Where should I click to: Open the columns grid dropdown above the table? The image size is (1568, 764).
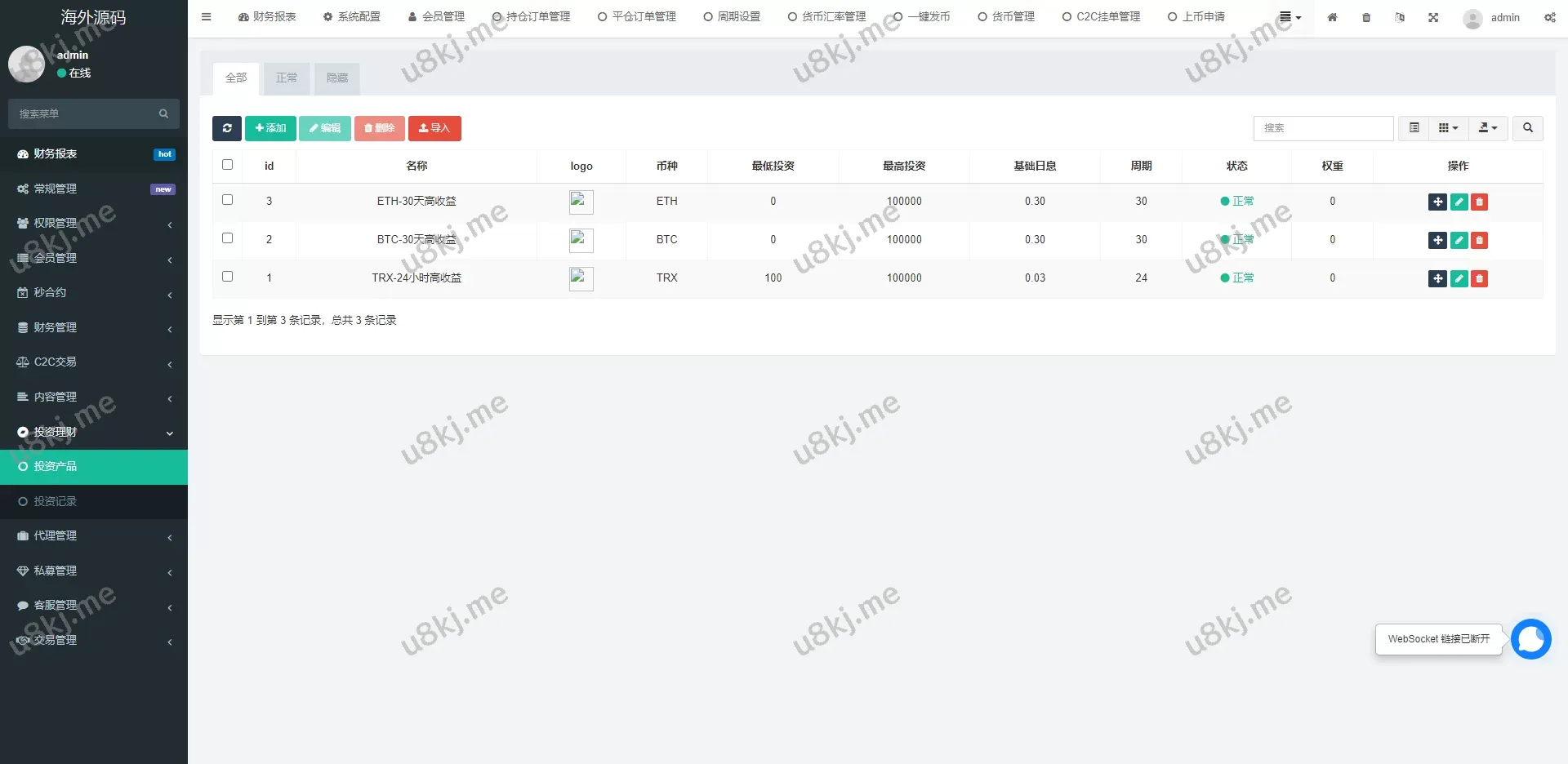[1446, 128]
